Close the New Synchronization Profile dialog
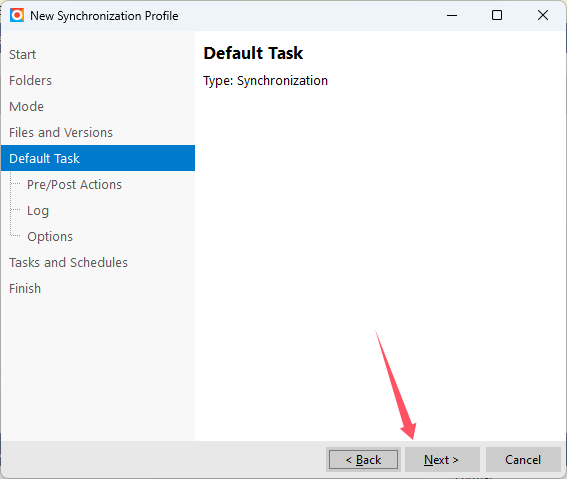This screenshot has width=567, height=479. point(542,16)
